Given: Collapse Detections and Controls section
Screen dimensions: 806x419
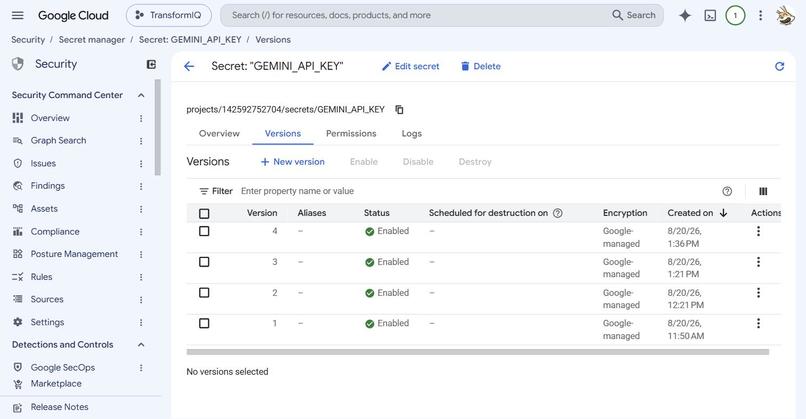Looking at the screenshot, I should [141, 344].
